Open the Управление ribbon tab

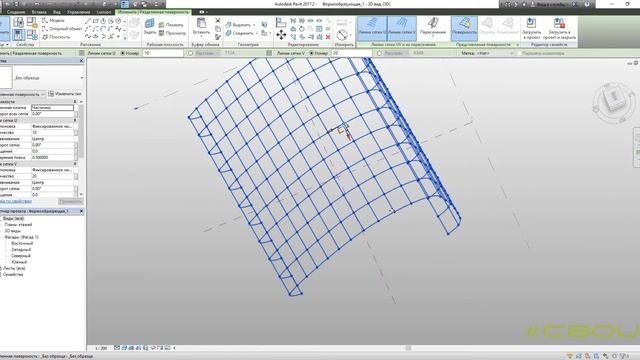(x=78, y=12)
